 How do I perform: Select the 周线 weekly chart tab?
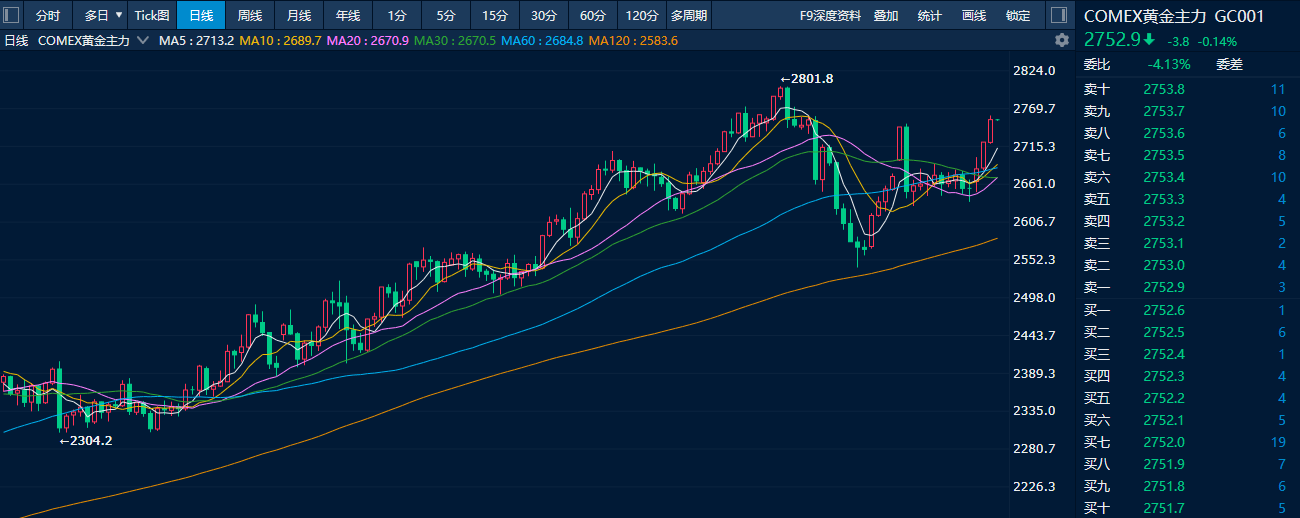pos(250,15)
